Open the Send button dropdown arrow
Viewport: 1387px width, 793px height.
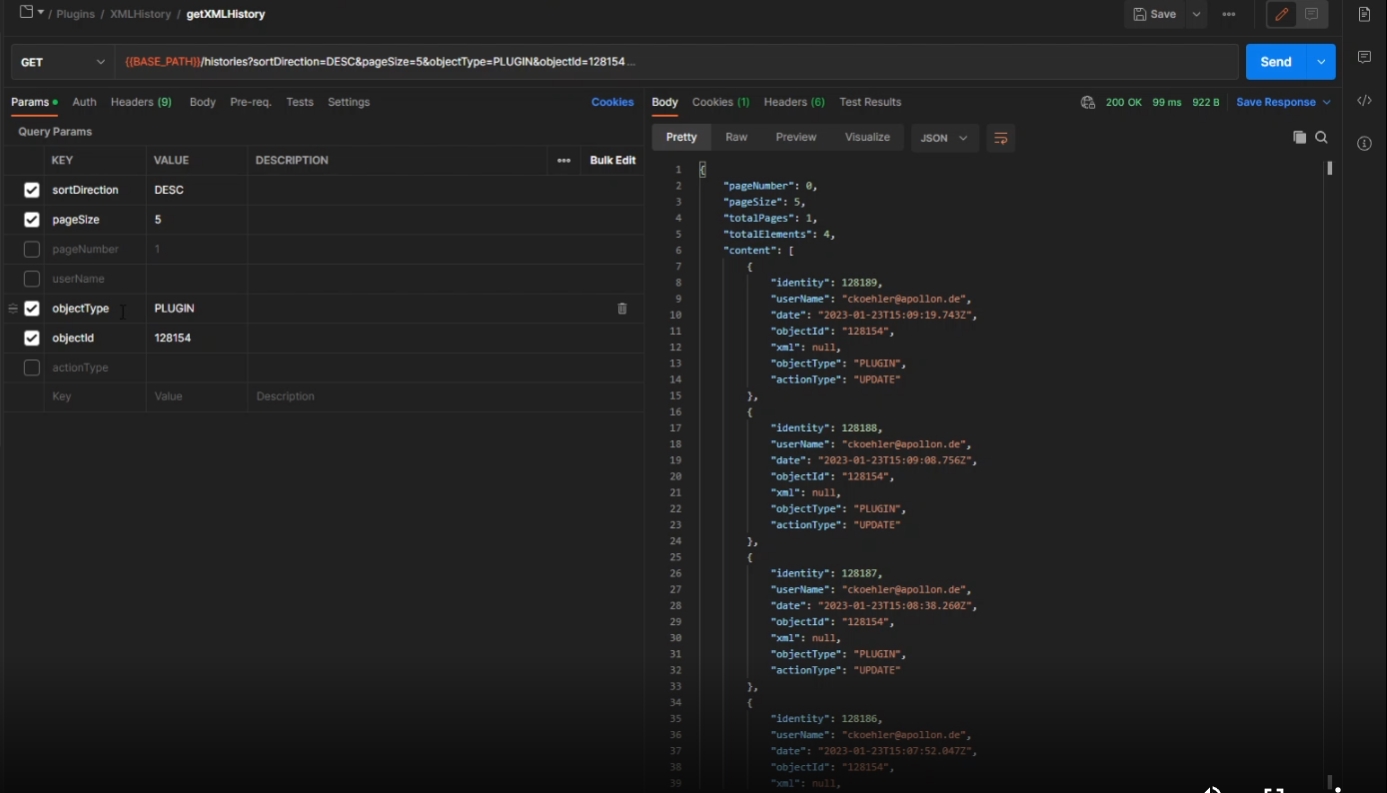[x=1321, y=62]
